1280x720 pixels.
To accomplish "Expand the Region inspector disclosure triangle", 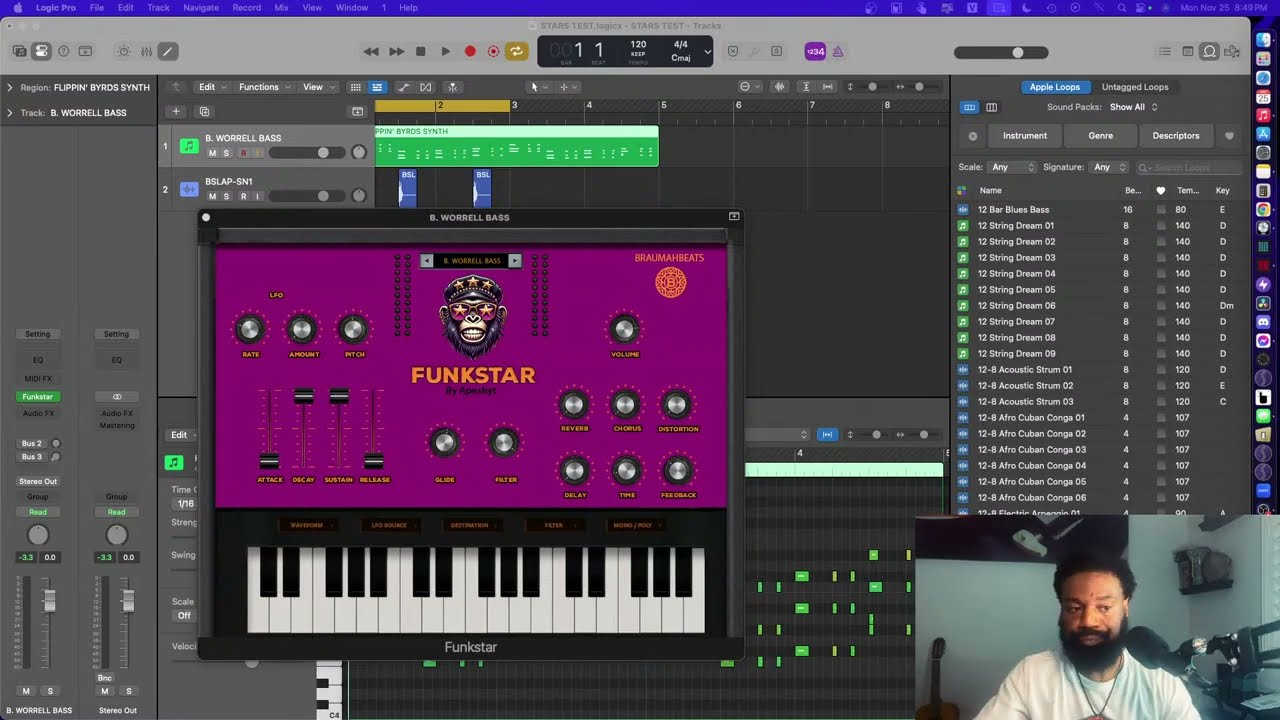I will coord(10,87).
